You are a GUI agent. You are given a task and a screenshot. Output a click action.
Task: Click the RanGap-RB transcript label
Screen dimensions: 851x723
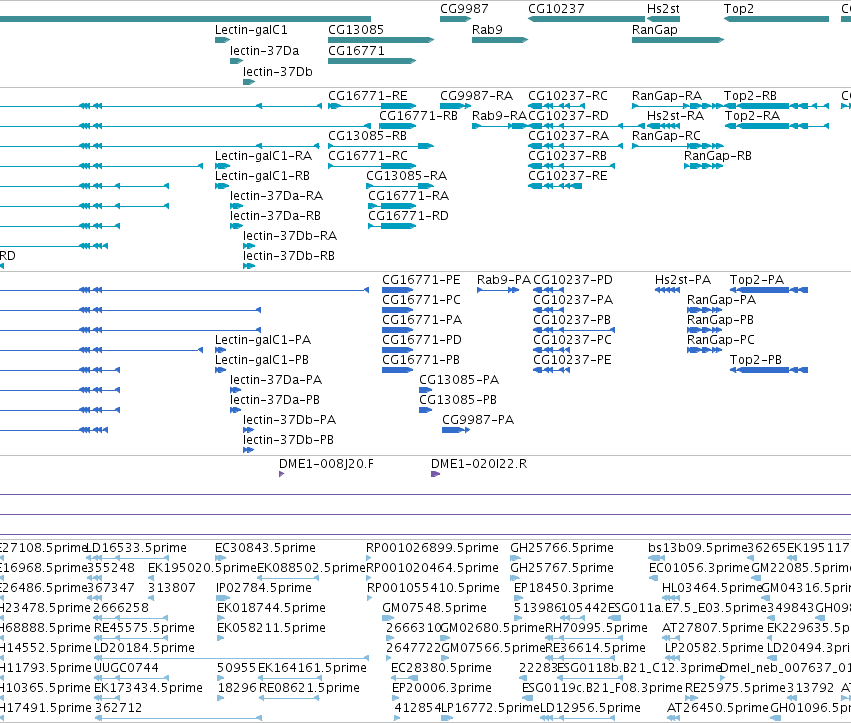718,156
